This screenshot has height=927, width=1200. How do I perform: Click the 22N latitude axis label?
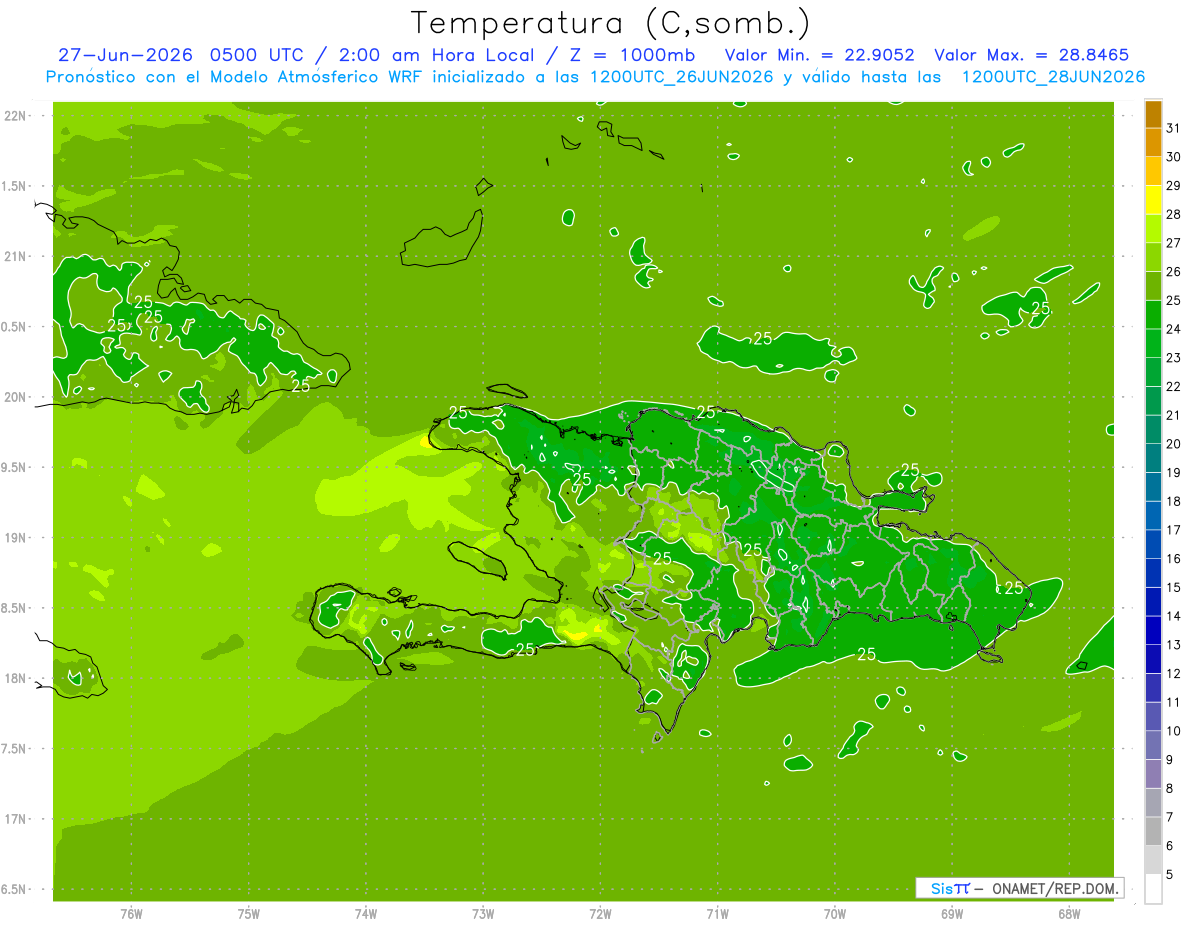pos(14,115)
